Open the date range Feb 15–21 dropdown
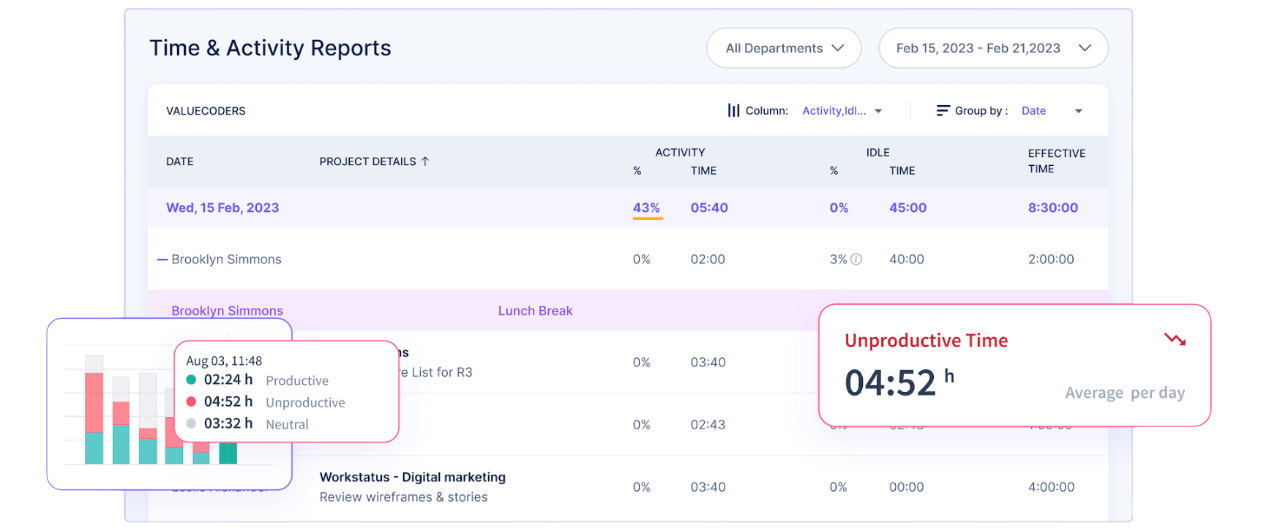The width and height of the screenshot is (1280, 530). [992, 48]
